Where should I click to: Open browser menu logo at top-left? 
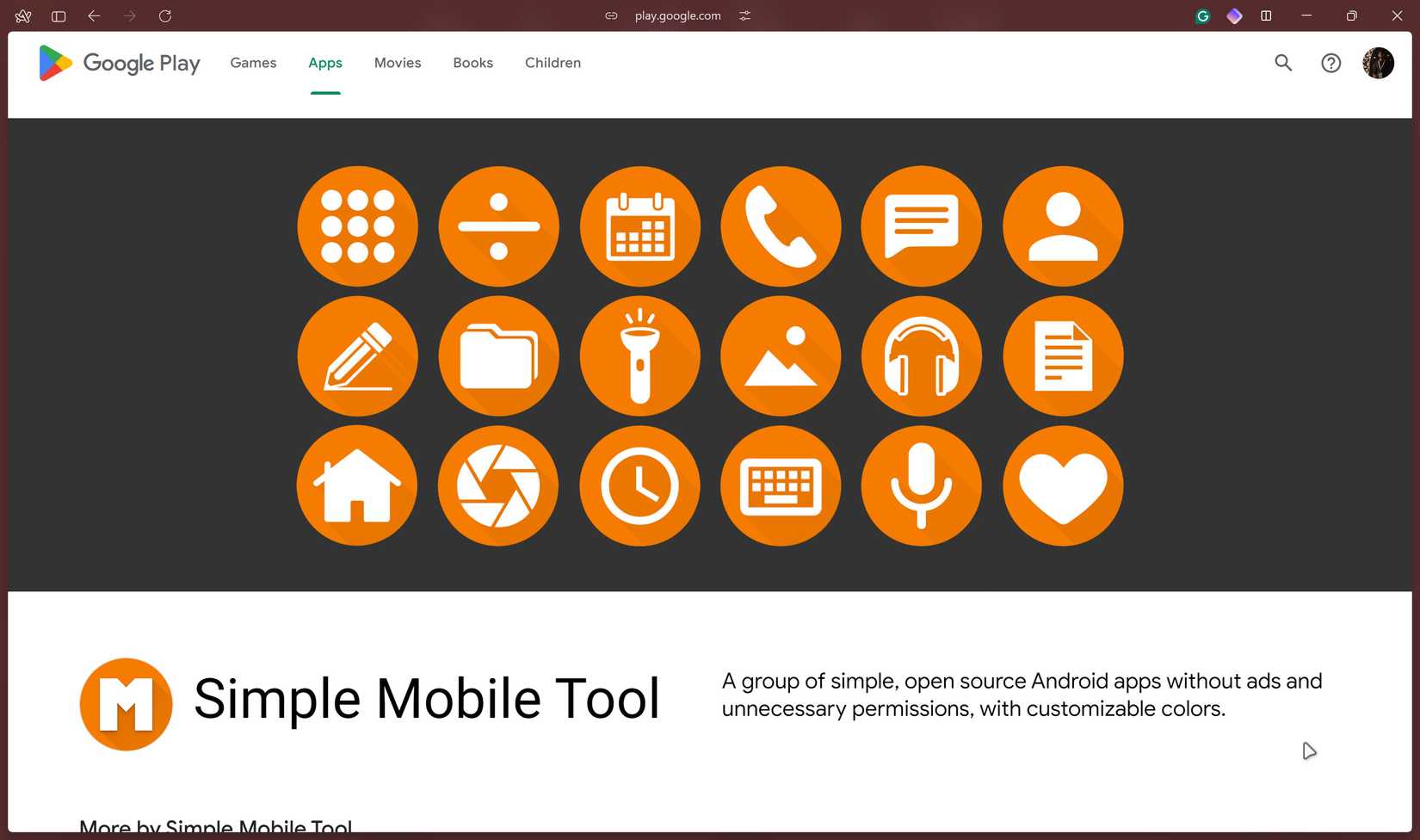[23, 15]
